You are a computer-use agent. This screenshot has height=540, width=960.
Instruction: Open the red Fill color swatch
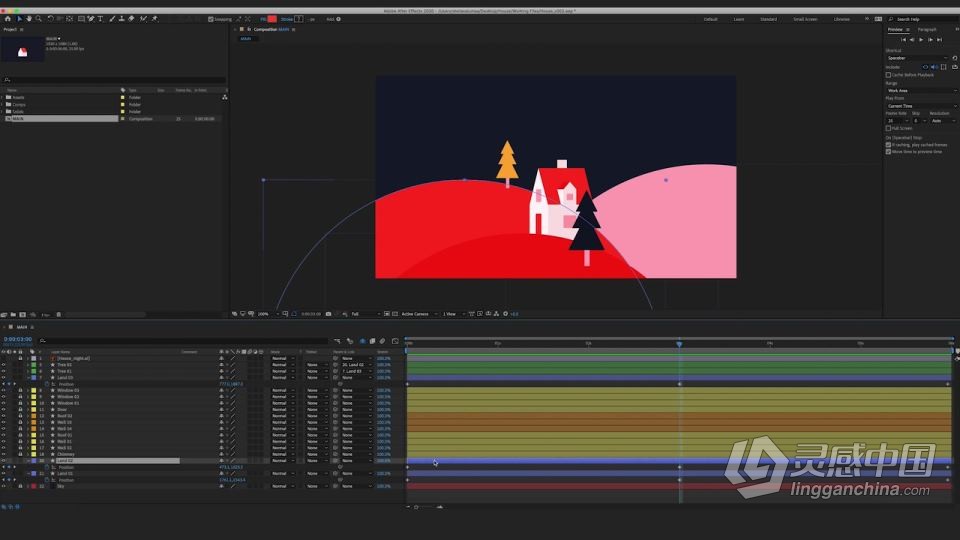(x=272, y=19)
